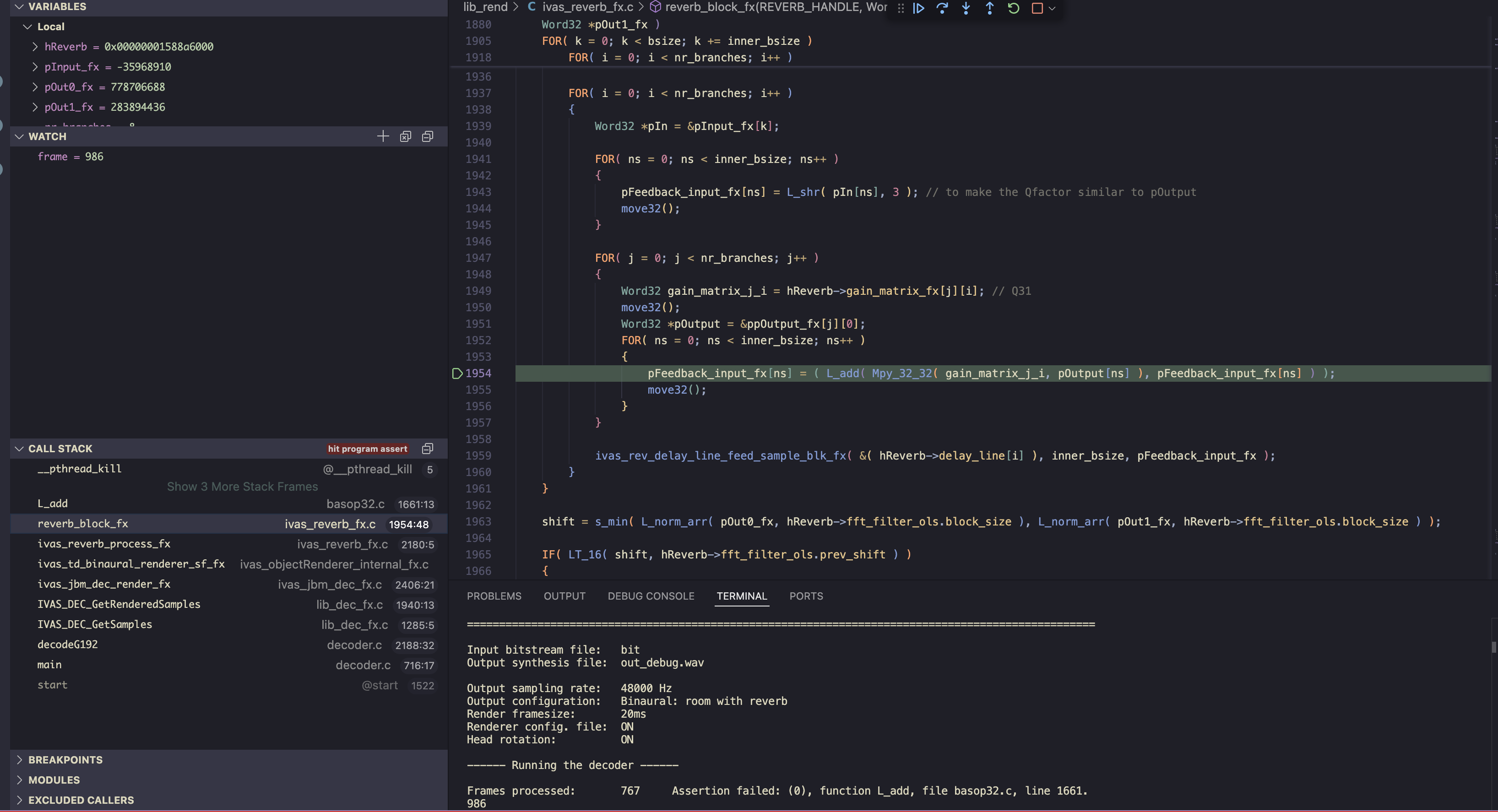Select the ivas_reverb_process_fx stack frame
1498x812 pixels.
(x=103, y=544)
